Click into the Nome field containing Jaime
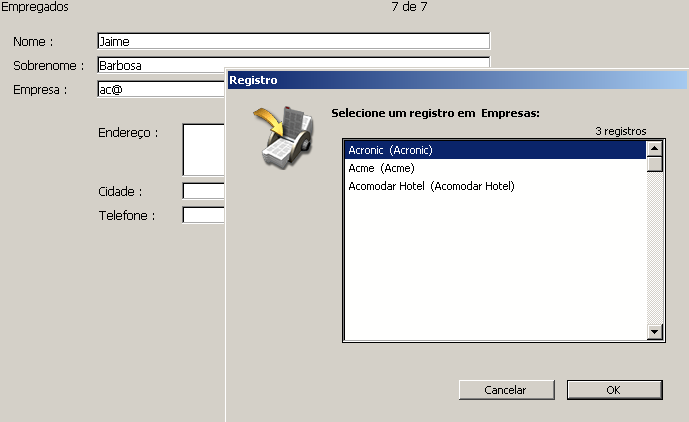689x422 pixels. point(293,41)
